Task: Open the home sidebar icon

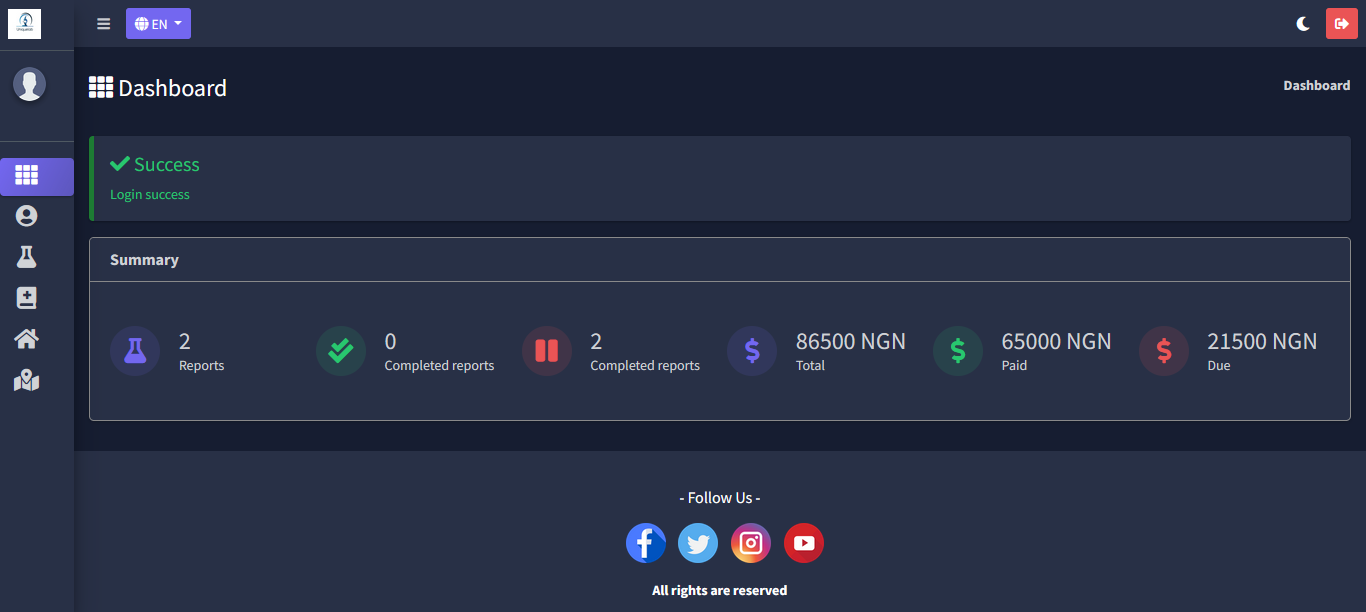Action: pos(27,339)
